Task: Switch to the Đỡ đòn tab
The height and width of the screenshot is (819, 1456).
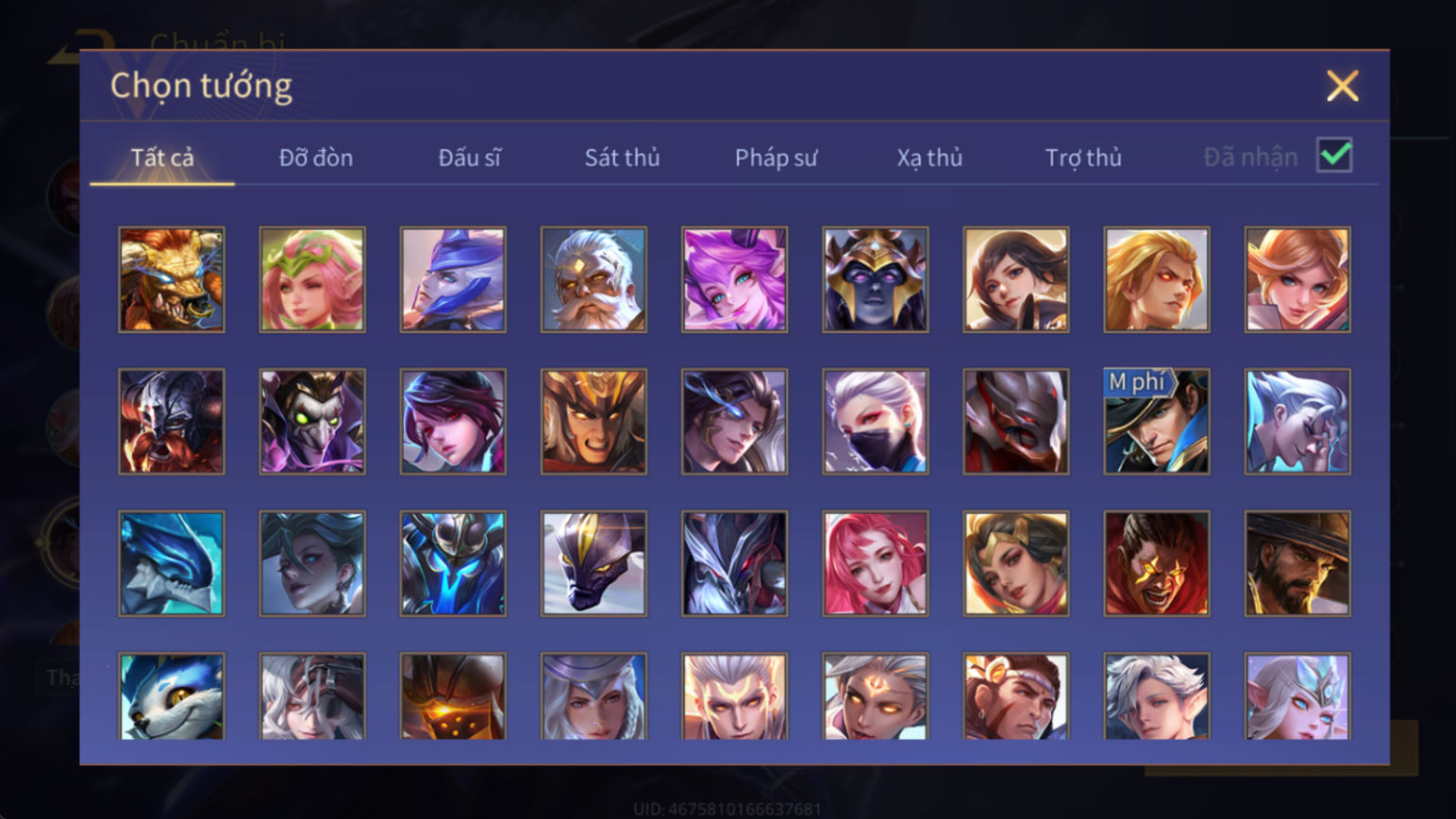Action: [316, 158]
